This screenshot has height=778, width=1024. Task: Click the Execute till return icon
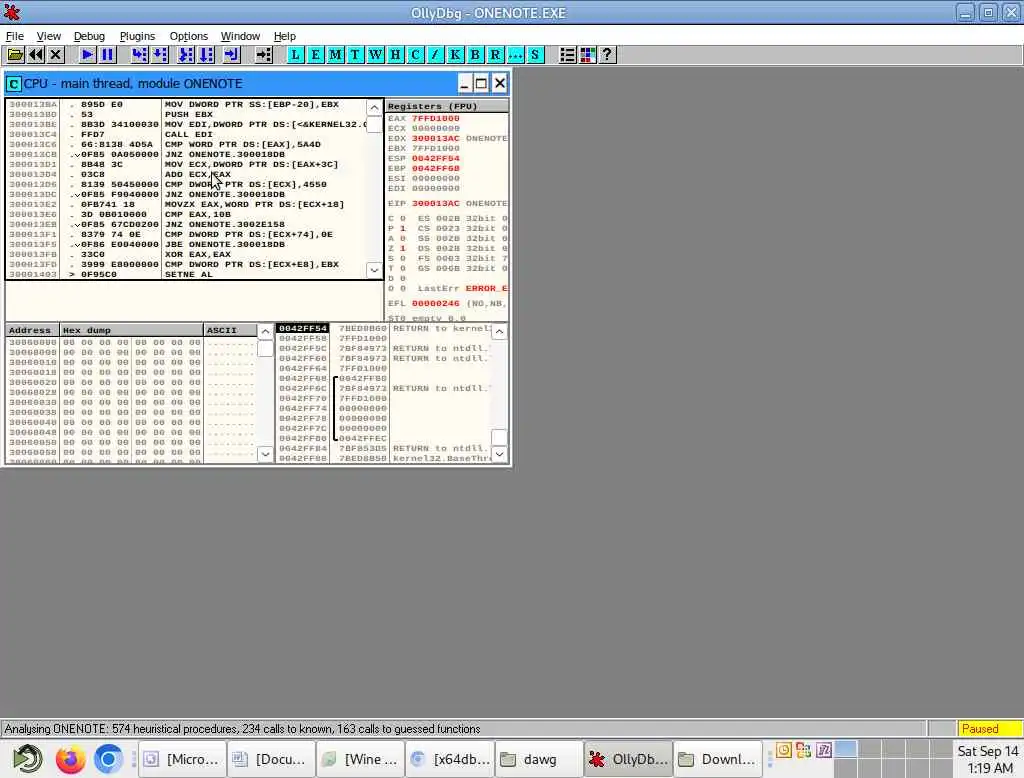(231, 55)
